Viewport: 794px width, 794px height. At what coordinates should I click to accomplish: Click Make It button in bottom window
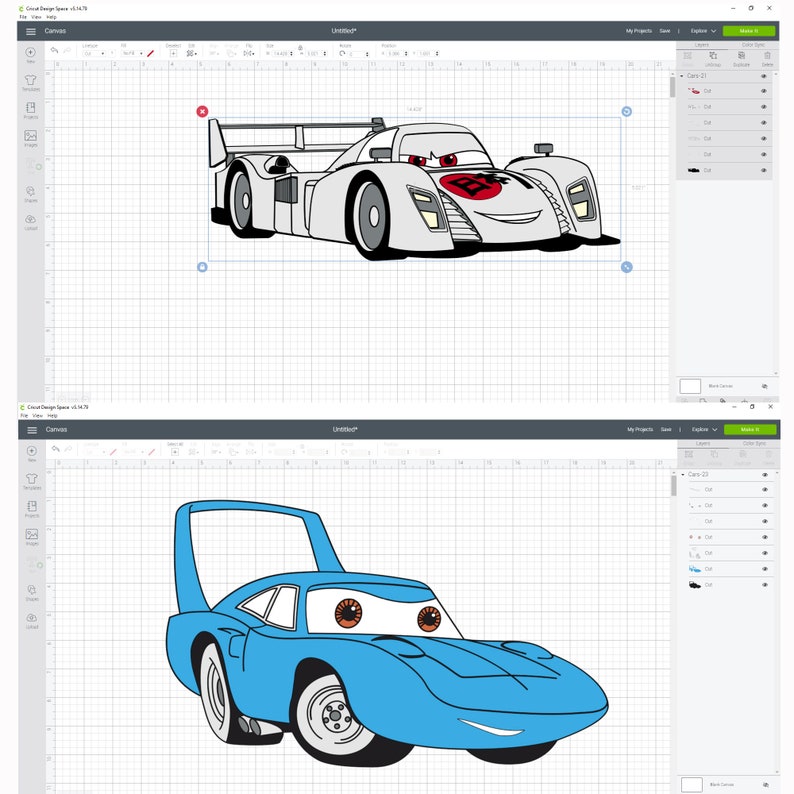point(750,429)
